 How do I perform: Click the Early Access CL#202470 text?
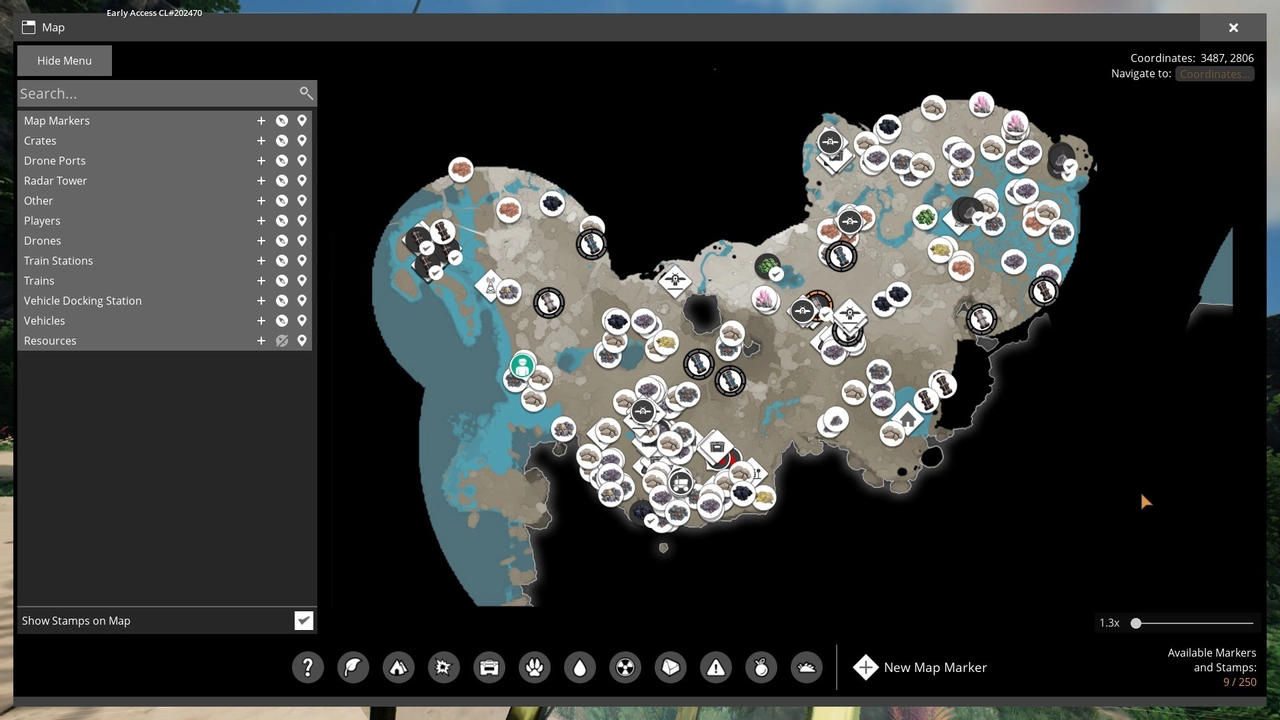point(154,13)
